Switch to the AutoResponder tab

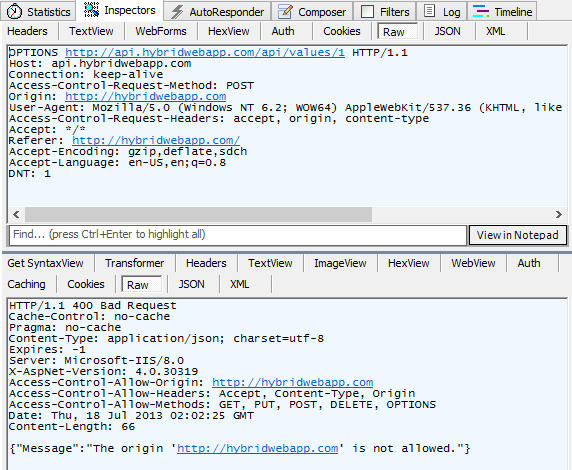tap(217, 12)
